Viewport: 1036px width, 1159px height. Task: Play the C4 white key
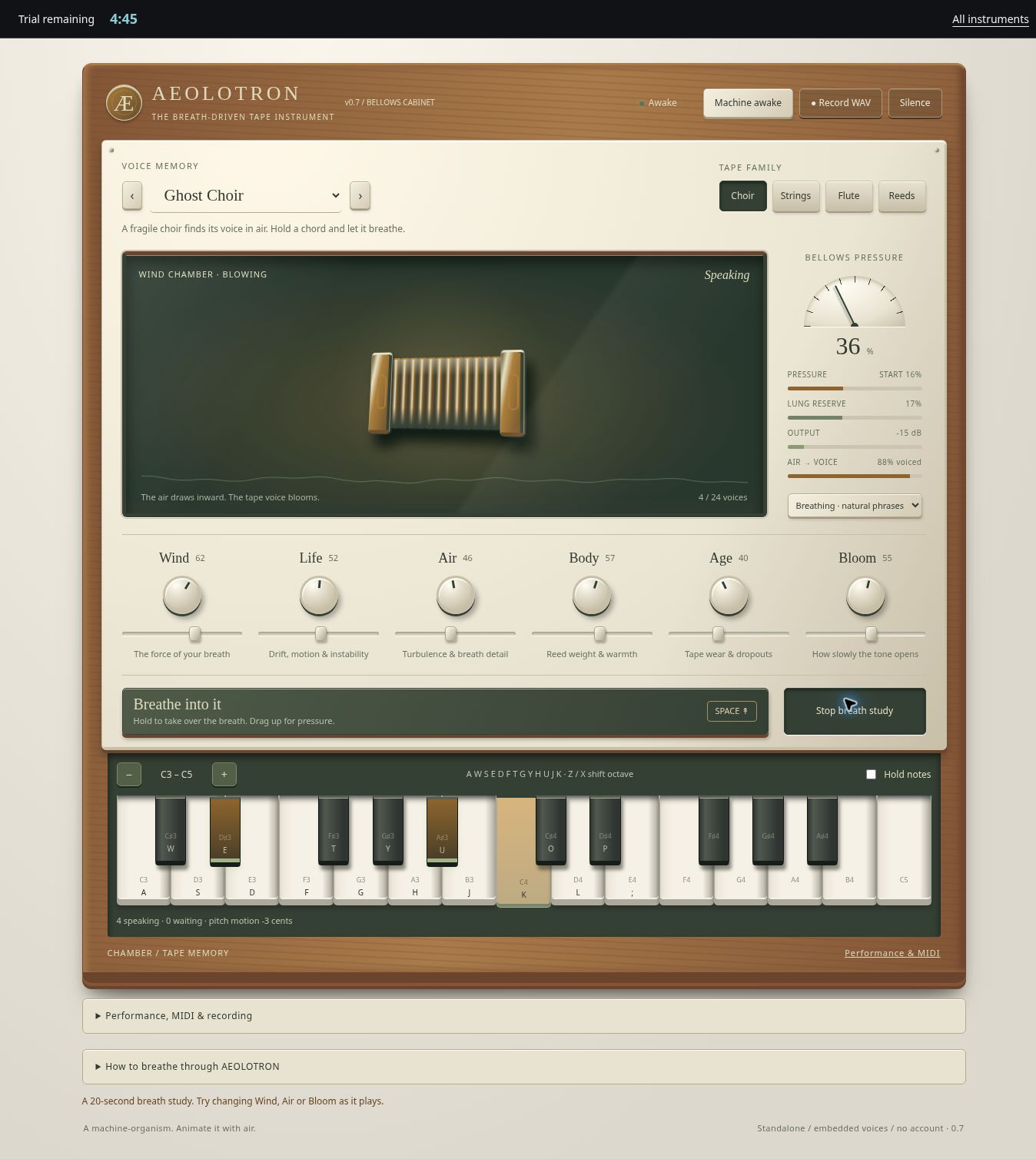(523, 884)
